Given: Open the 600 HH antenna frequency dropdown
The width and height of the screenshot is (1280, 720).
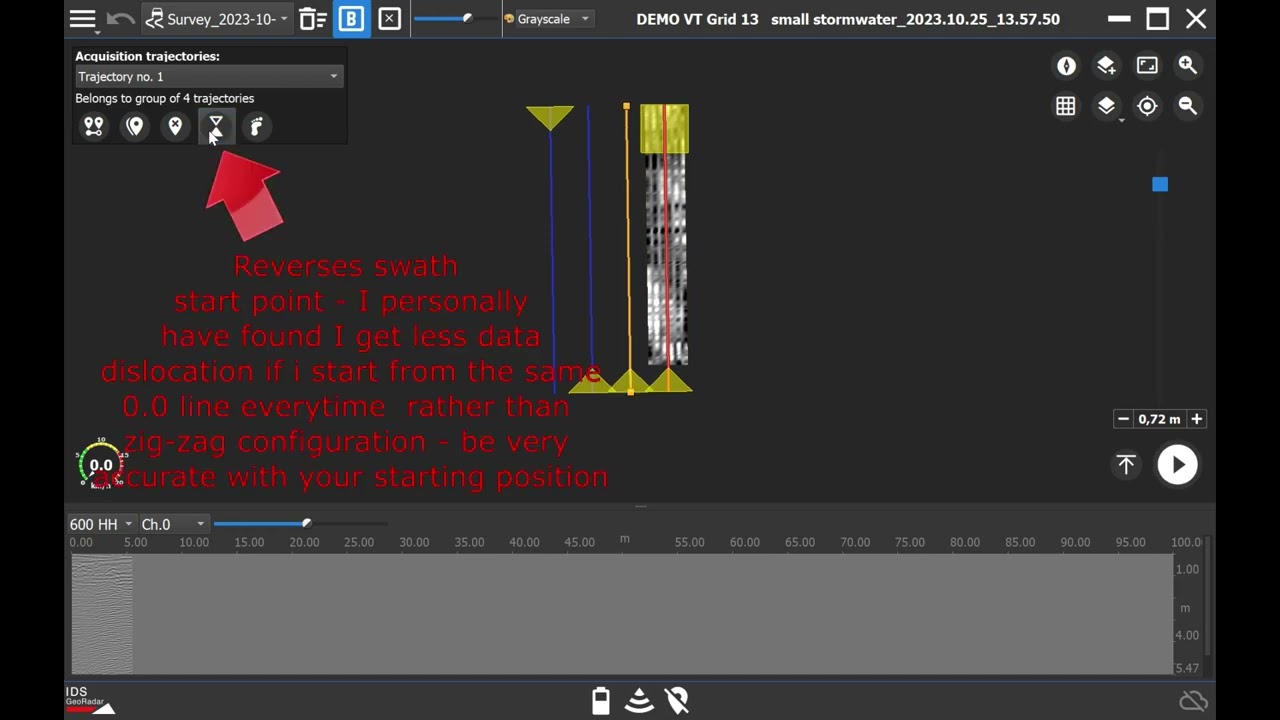Looking at the screenshot, I should click(x=101, y=524).
